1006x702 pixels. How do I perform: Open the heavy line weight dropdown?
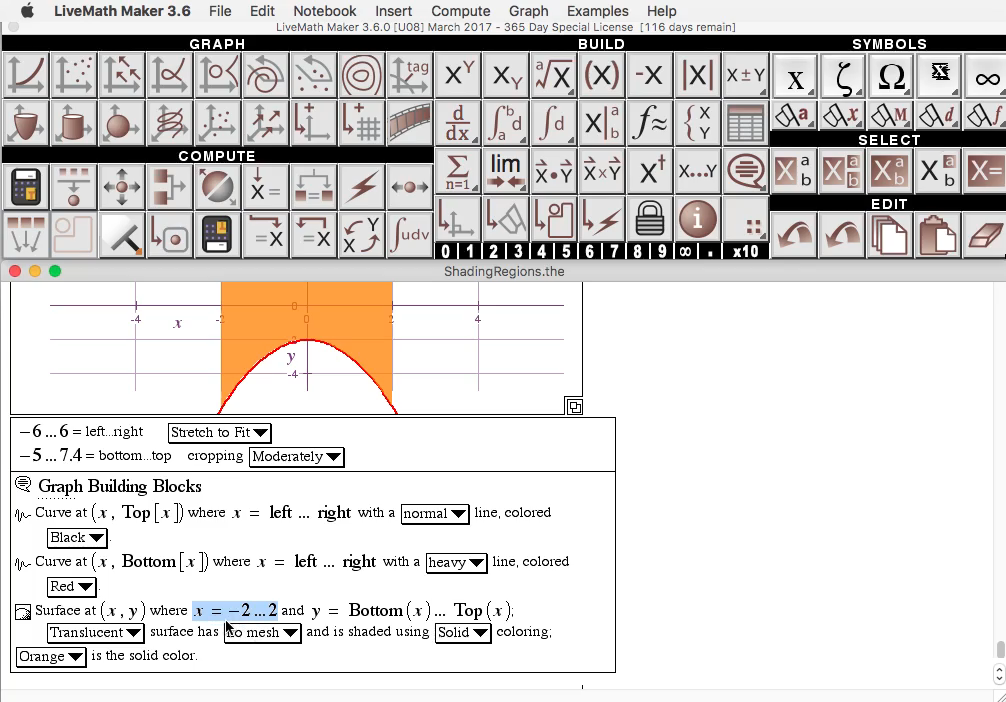point(456,563)
